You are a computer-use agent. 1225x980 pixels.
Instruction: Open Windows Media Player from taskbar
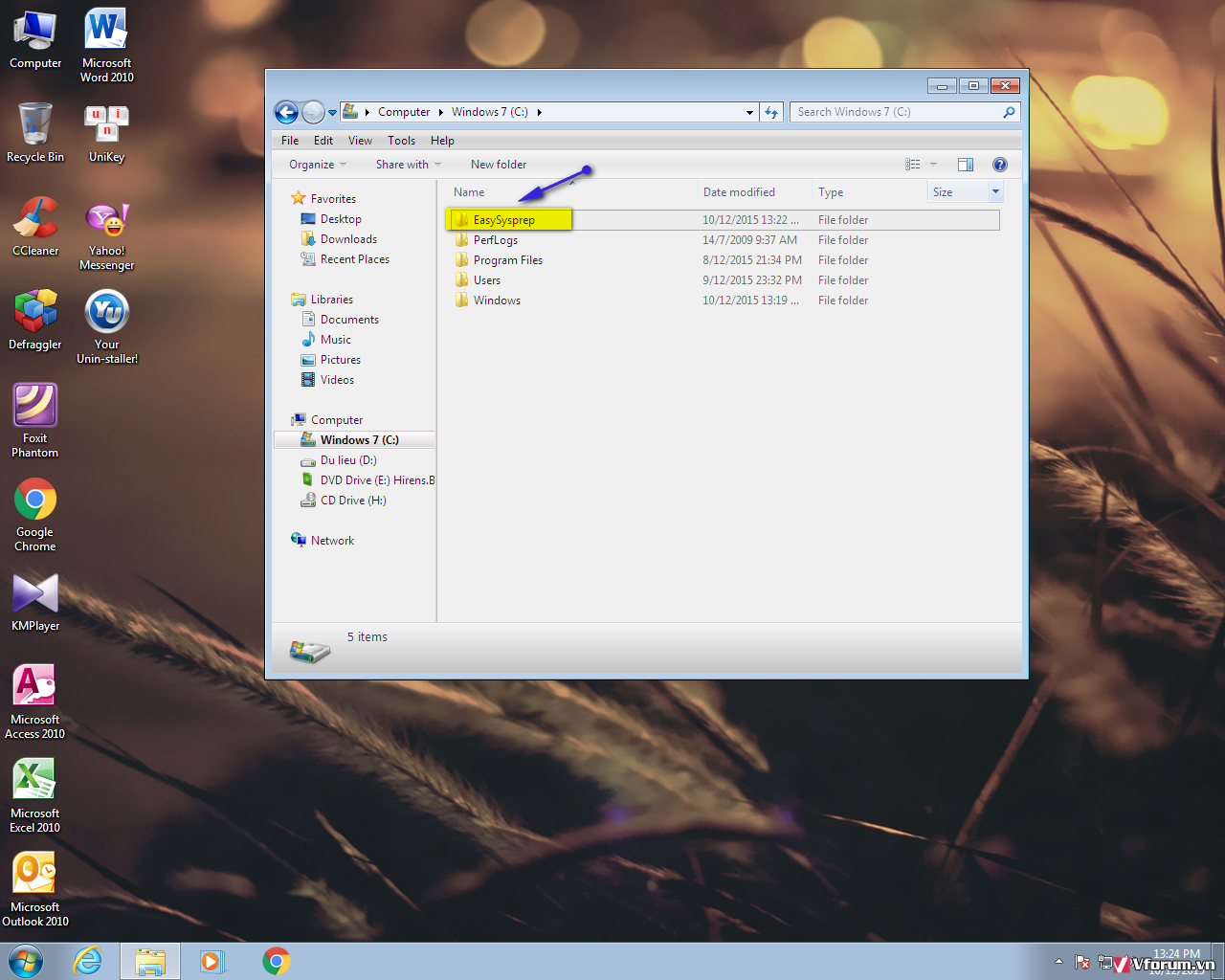212,961
